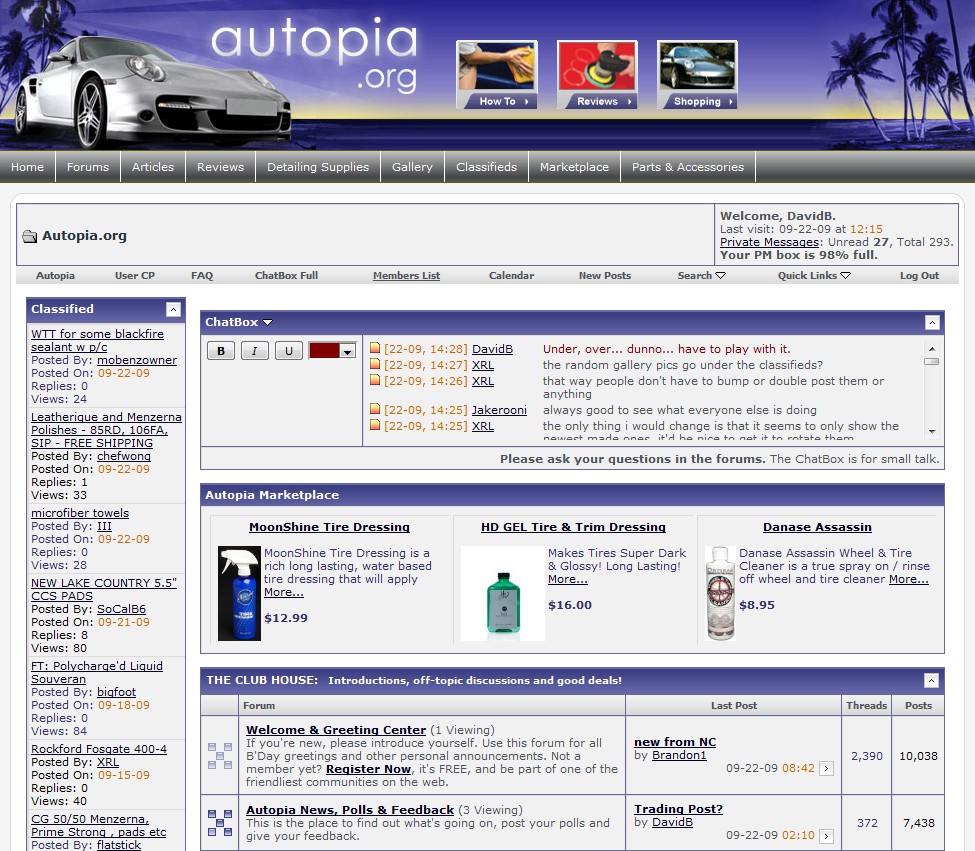Open WTT for some blackfire sealant listing
Image resolution: width=975 pixels, height=851 pixels.
[98, 341]
